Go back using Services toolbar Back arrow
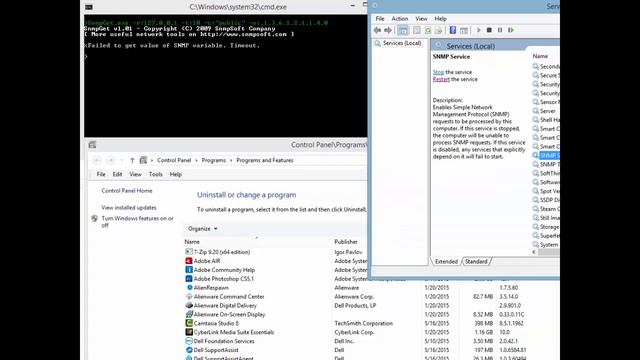 (x=377, y=30)
